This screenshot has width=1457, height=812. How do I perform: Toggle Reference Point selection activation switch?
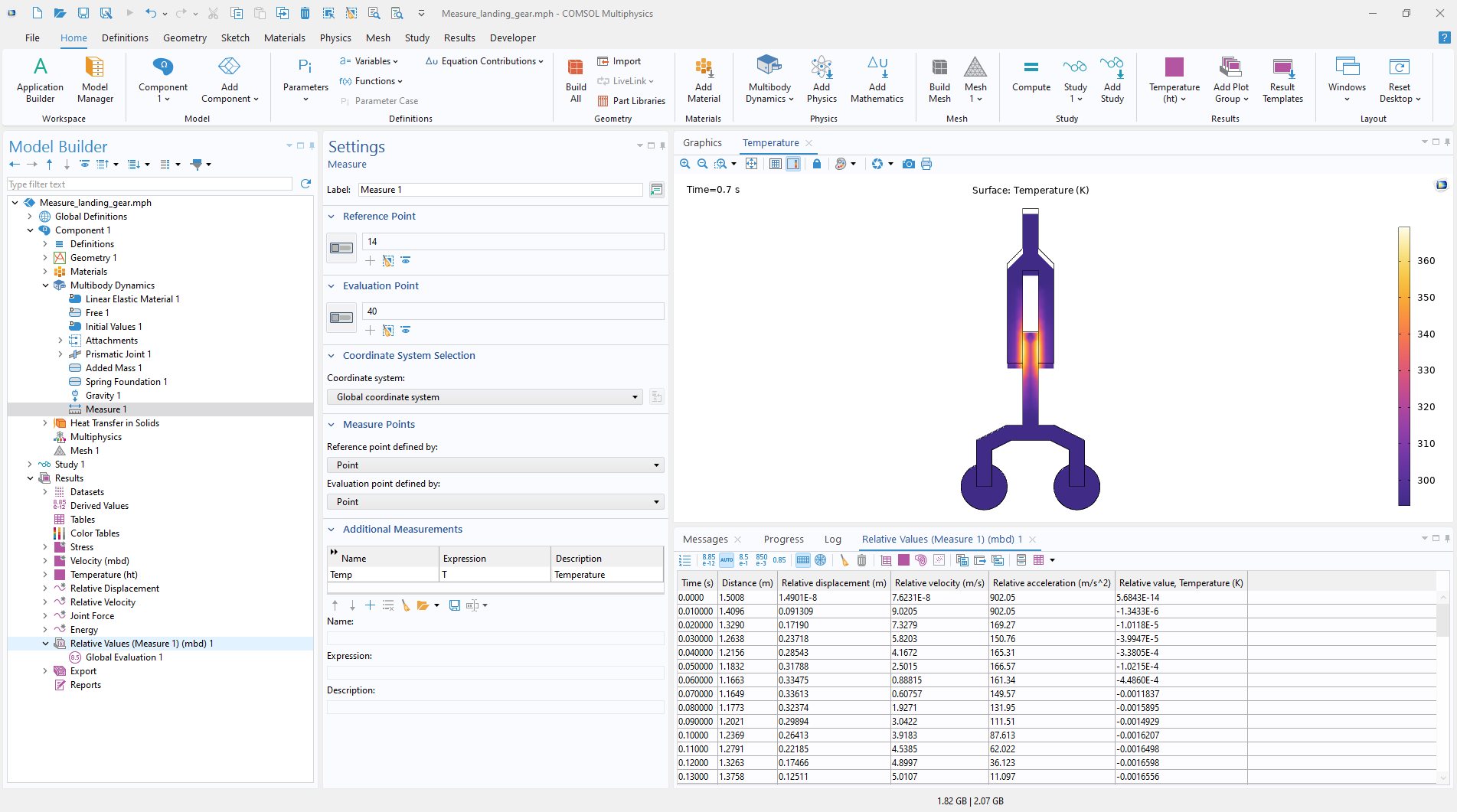(341, 248)
